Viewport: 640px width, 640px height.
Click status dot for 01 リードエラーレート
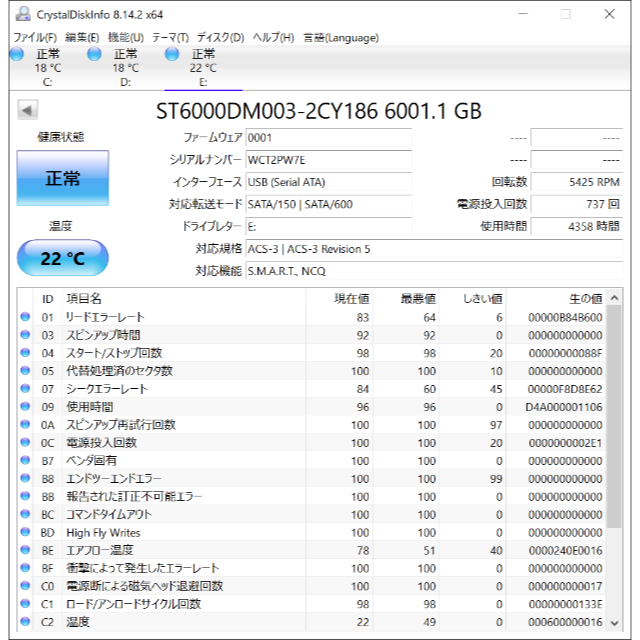pyautogui.click(x=25, y=317)
